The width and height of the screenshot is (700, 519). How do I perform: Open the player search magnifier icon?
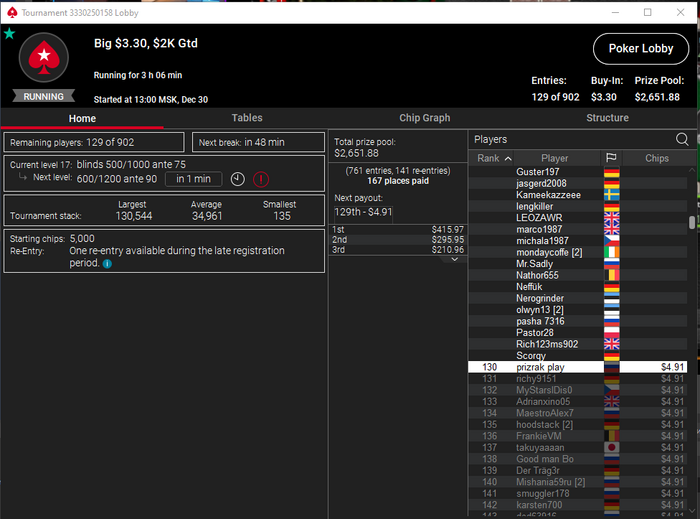(x=682, y=139)
